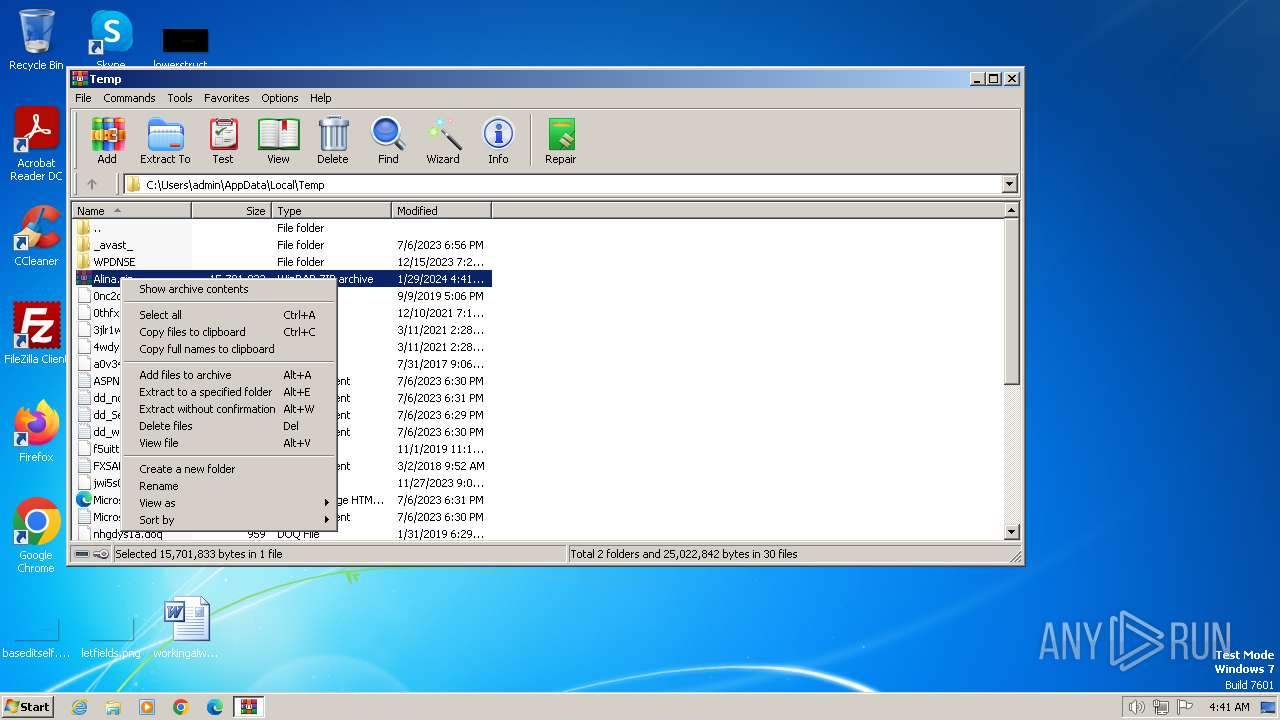Viewport: 1280px width, 720px height.
Task: Select the Firefox desktop icon
Action: pyautogui.click(x=36, y=432)
